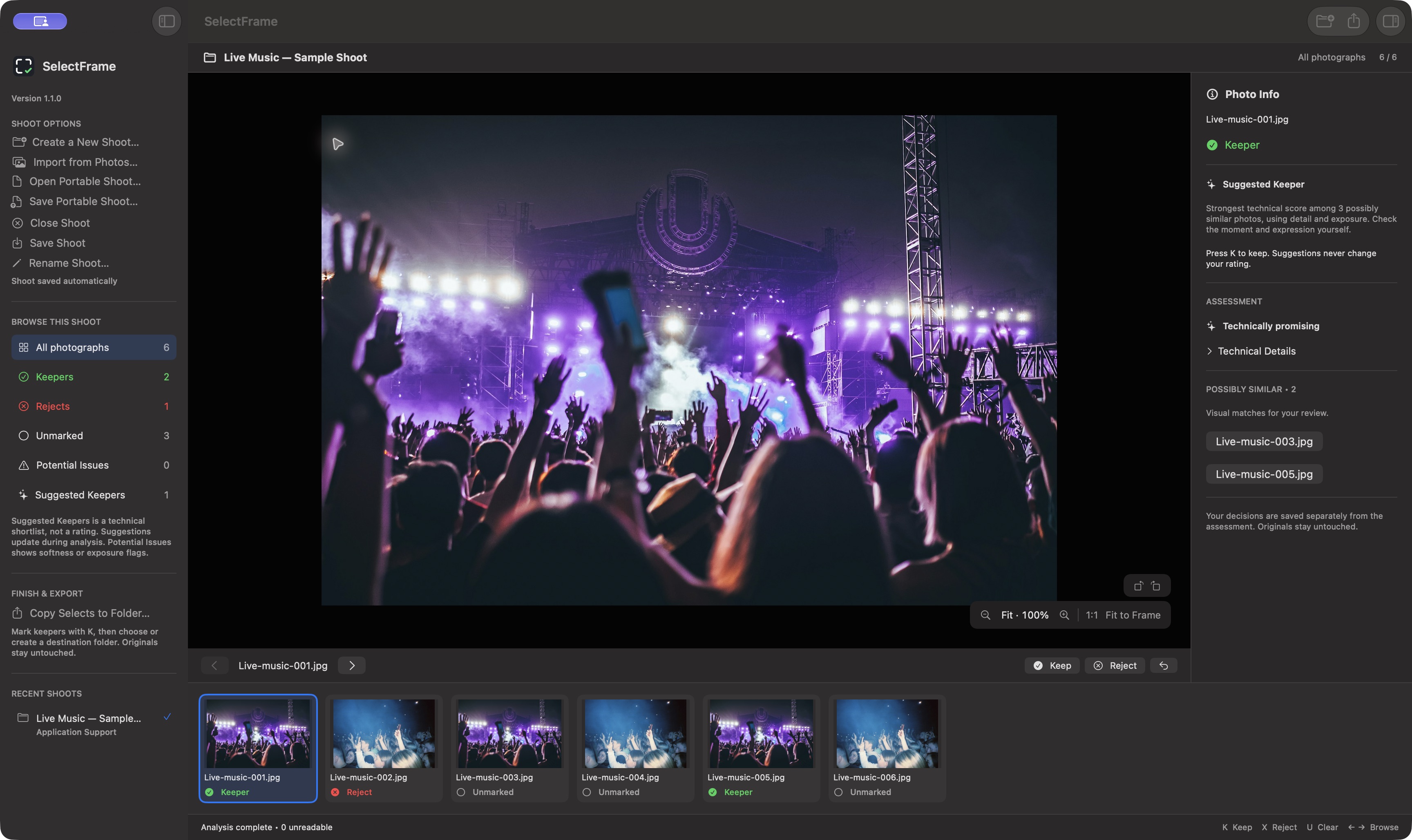This screenshot has width=1412, height=840.
Task: Select All photographs filter
Action: pos(94,348)
